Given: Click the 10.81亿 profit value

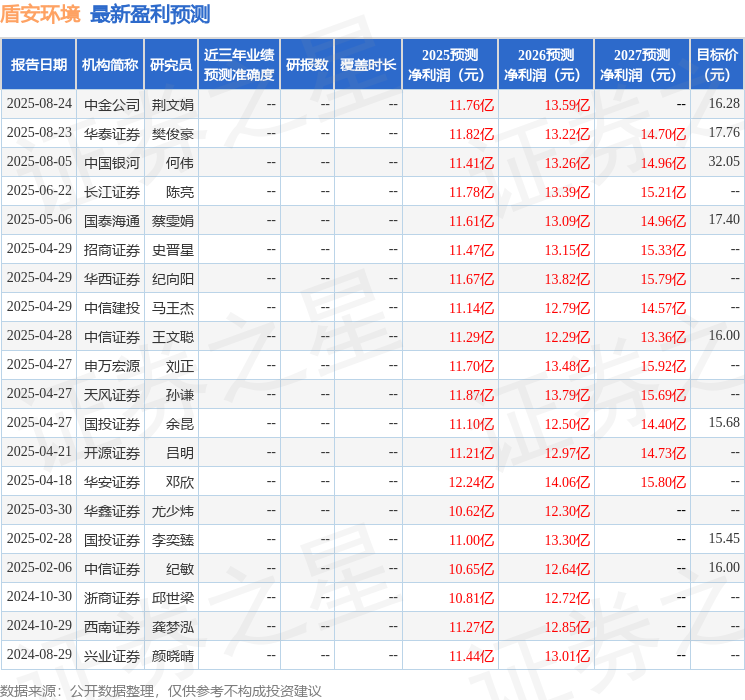Looking at the screenshot, I should (x=471, y=598).
